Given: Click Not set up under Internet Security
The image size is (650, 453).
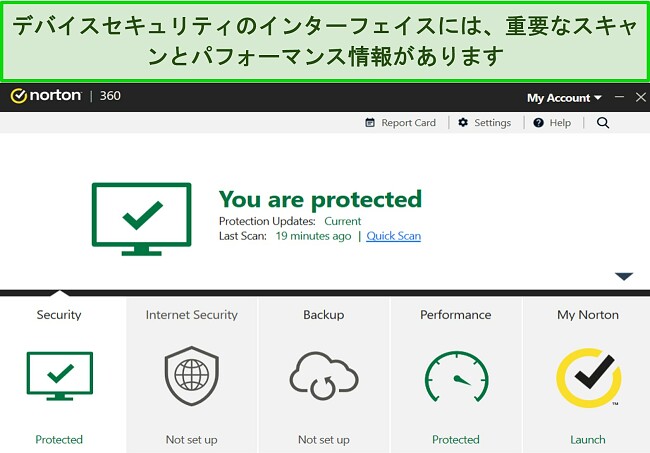Looking at the screenshot, I should (x=192, y=439).
